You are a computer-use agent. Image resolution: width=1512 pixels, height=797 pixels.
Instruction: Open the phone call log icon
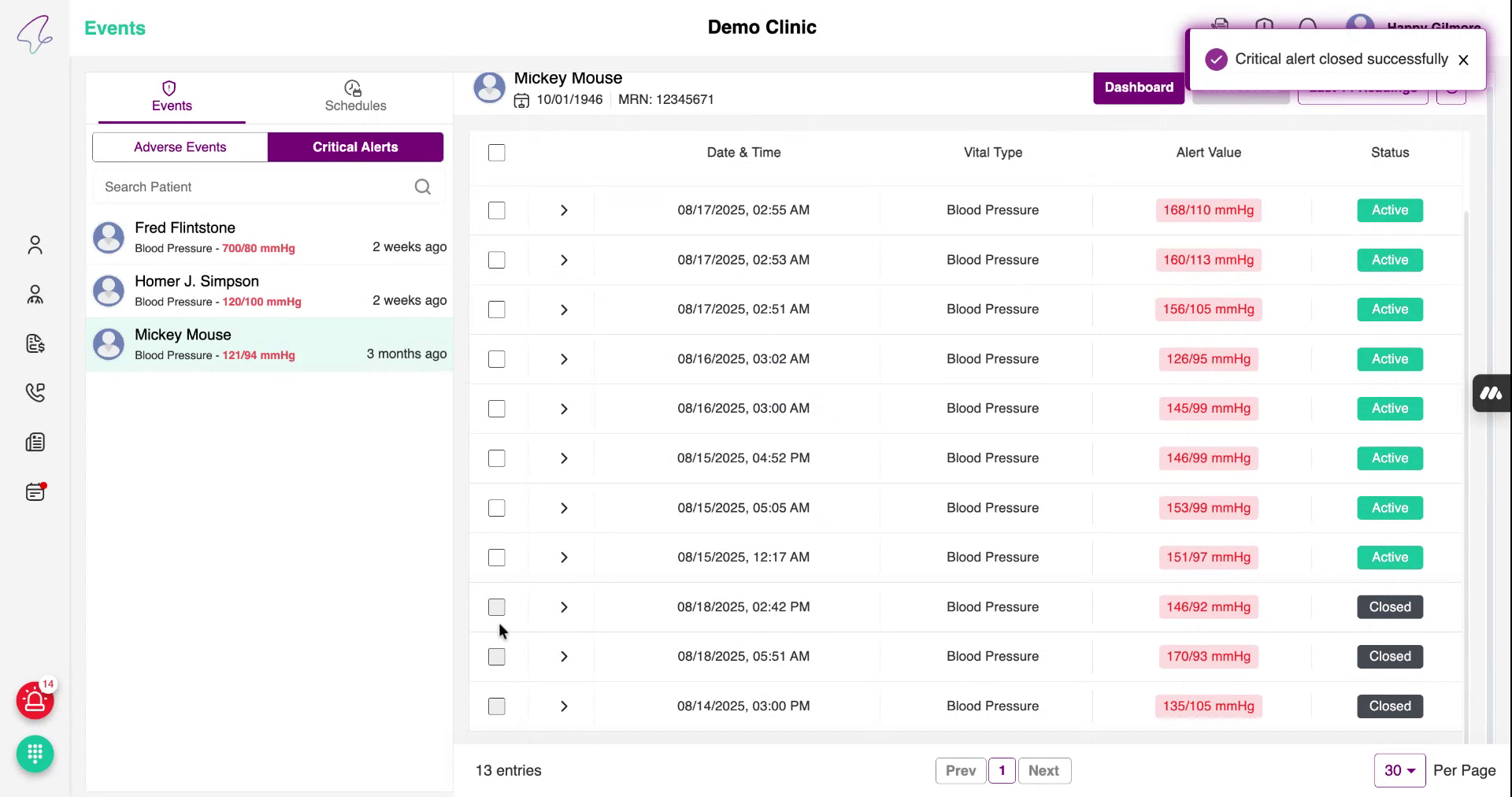pyautogui.click(x=35, y=392)
